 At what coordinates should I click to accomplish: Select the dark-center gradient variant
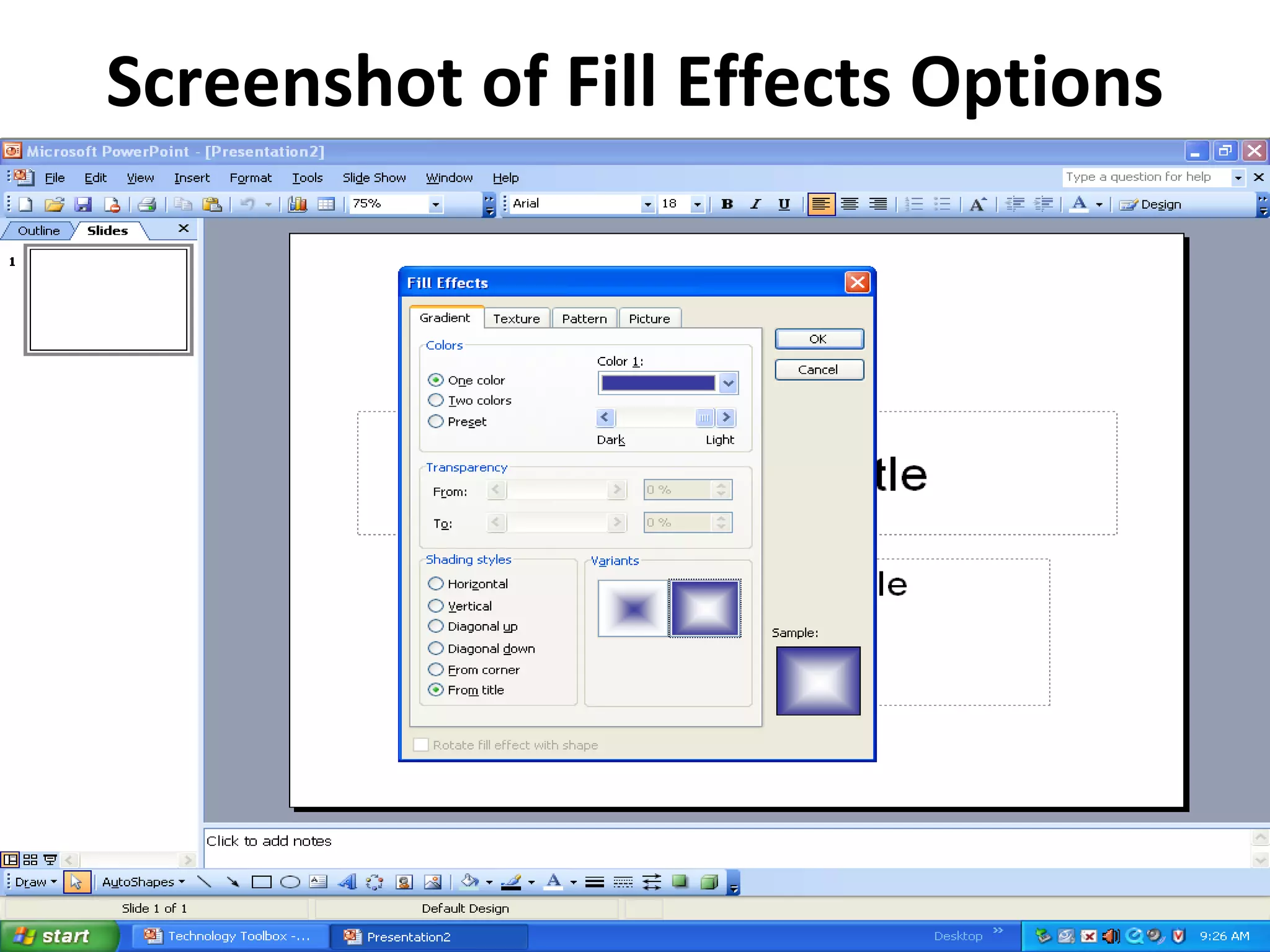click(x=633, y=608)
